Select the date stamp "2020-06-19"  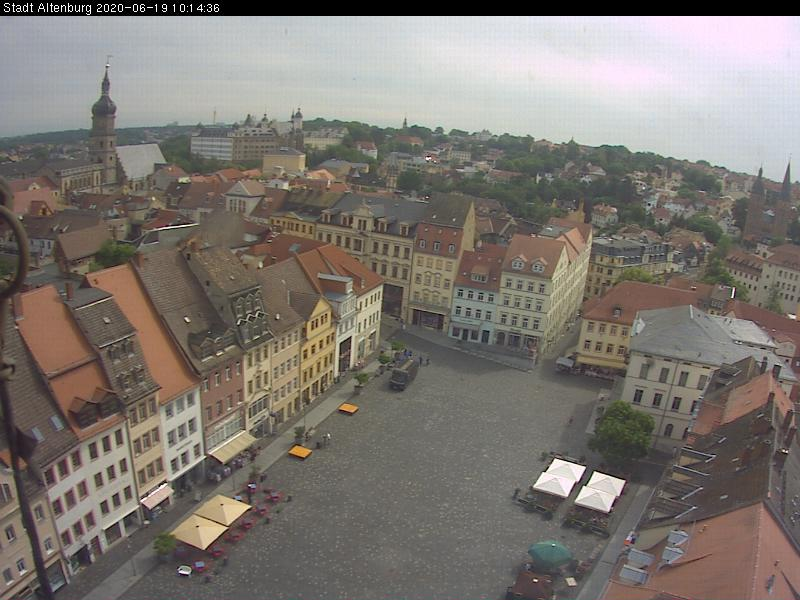point(133,8)
